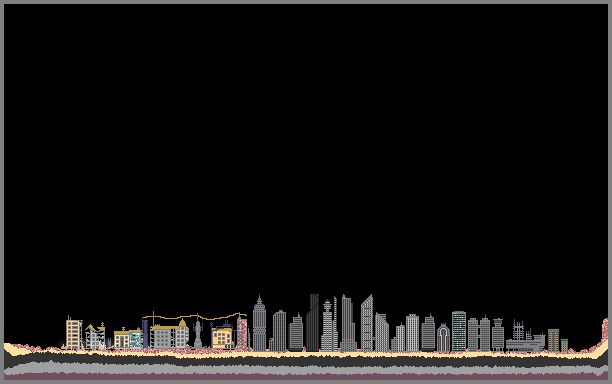This screenshot has width=612, height=384.
Task: Select the low factory with scaffolding
Action: pos(525,337)
